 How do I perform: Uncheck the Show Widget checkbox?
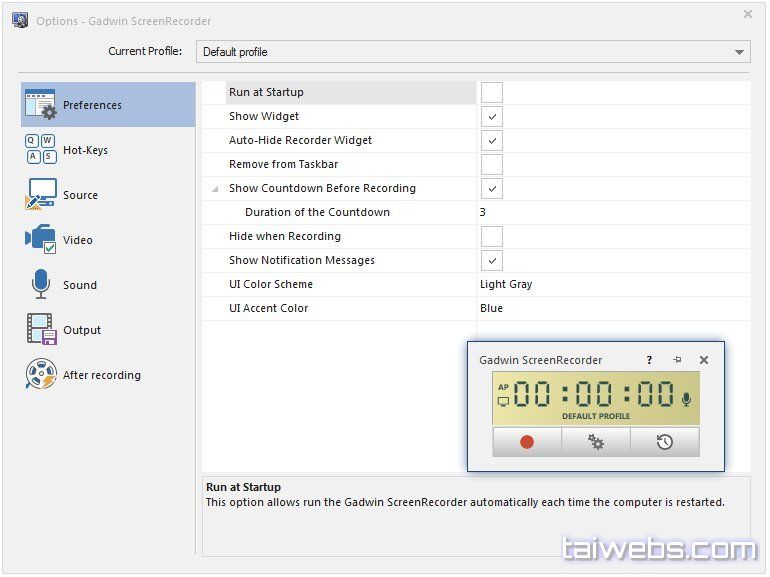pyautogui.click(x=491, y=117)
